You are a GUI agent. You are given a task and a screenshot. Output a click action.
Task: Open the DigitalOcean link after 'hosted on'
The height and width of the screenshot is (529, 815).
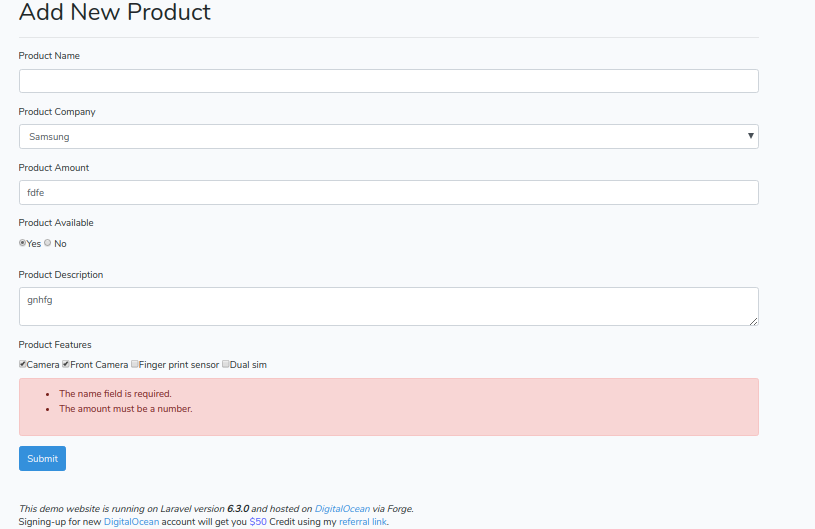point(342,509)
